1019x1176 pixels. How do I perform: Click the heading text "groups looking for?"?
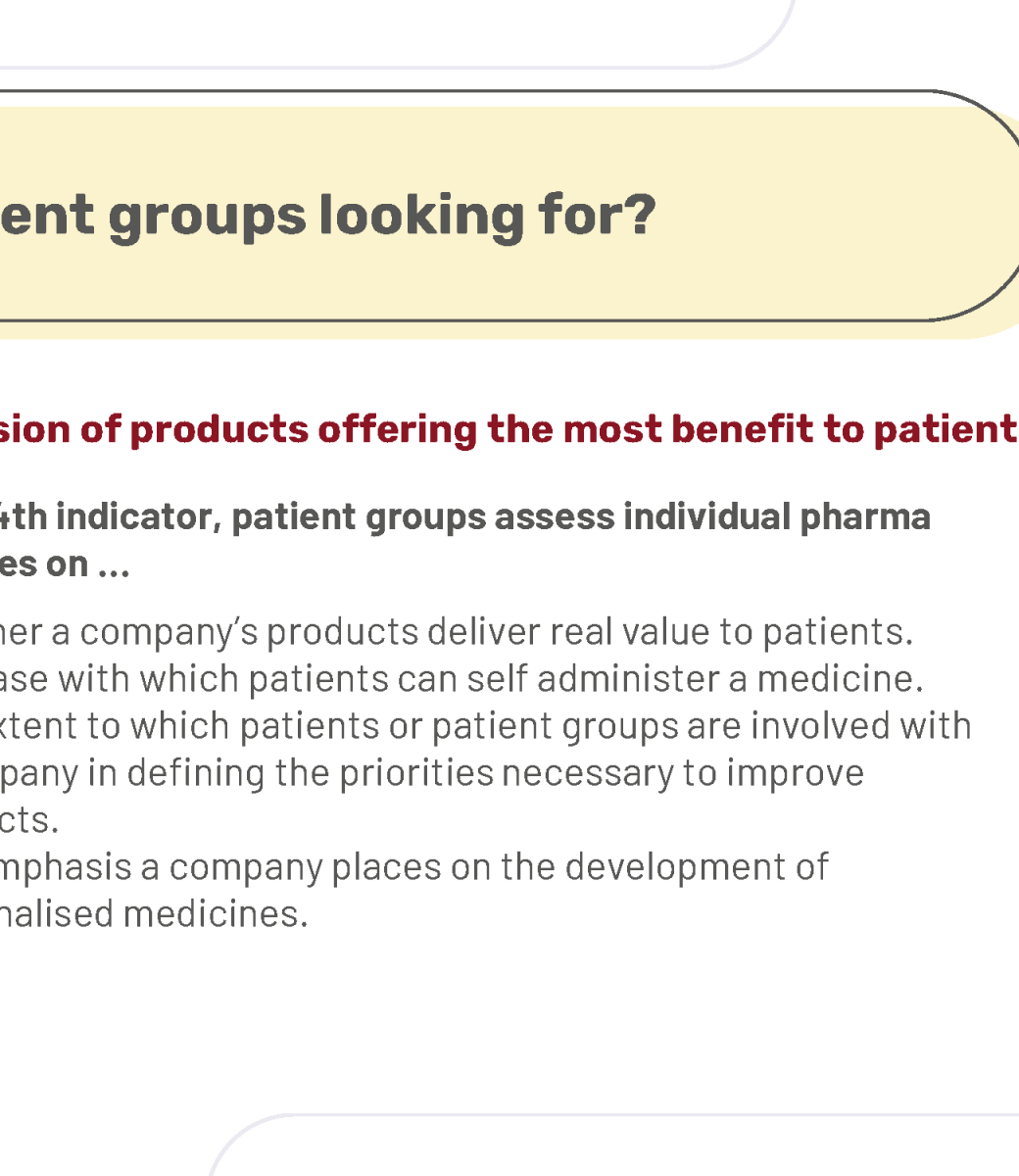pyautogui.click(x=381, y=218)
